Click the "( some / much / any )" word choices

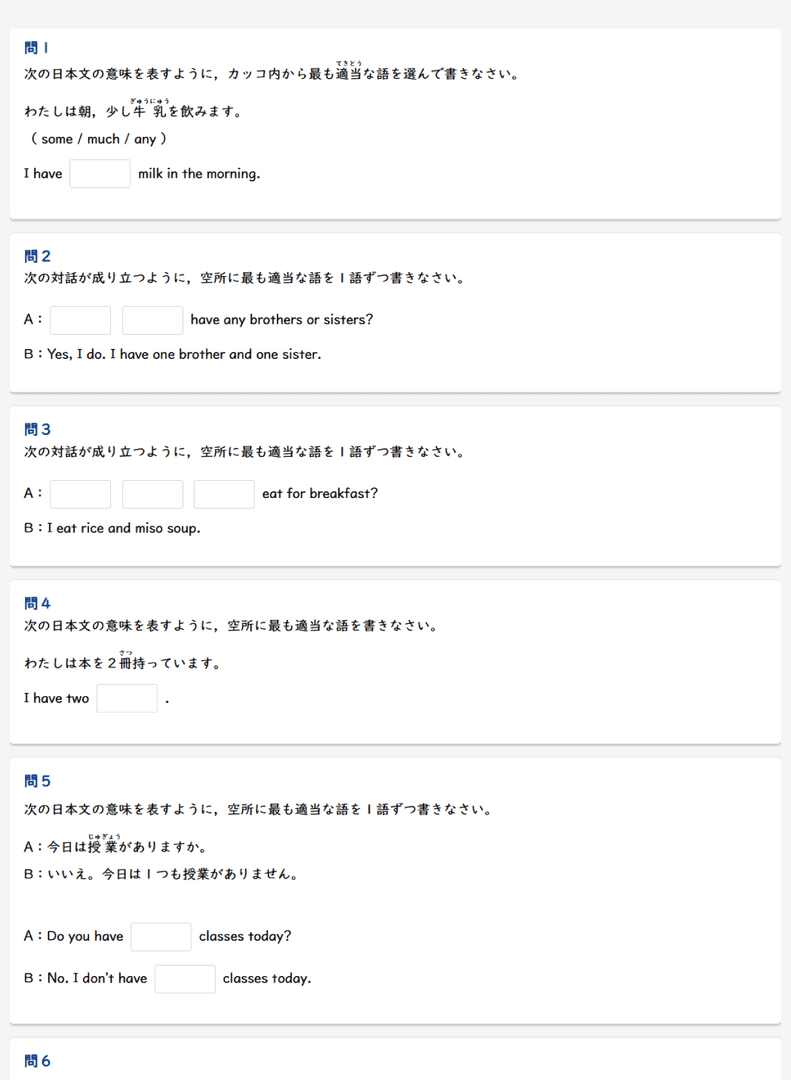pos(98,139)
